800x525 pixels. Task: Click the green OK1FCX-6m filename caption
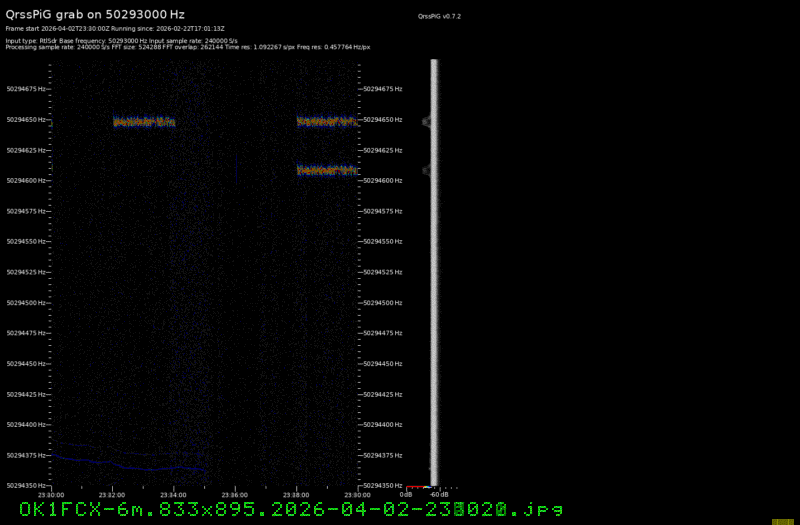(291, 509)
